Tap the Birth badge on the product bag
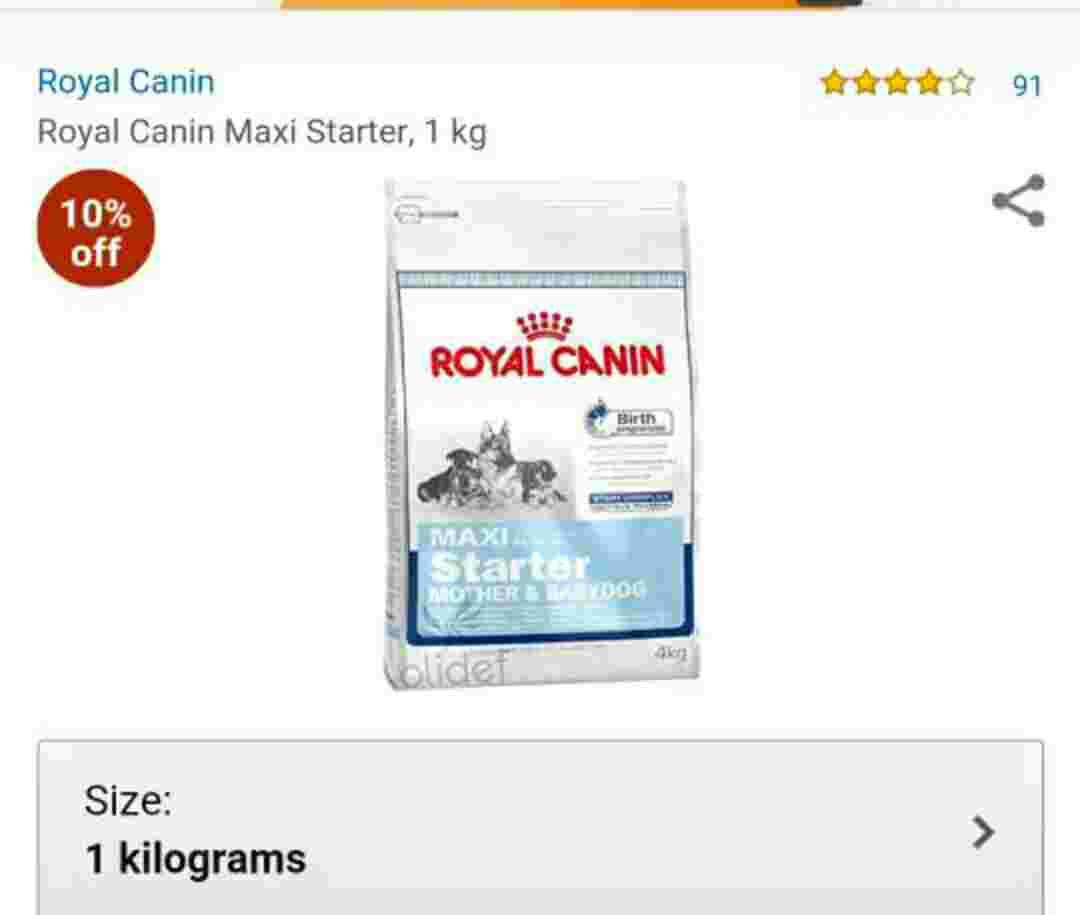1080x915 pixels. 628,420
